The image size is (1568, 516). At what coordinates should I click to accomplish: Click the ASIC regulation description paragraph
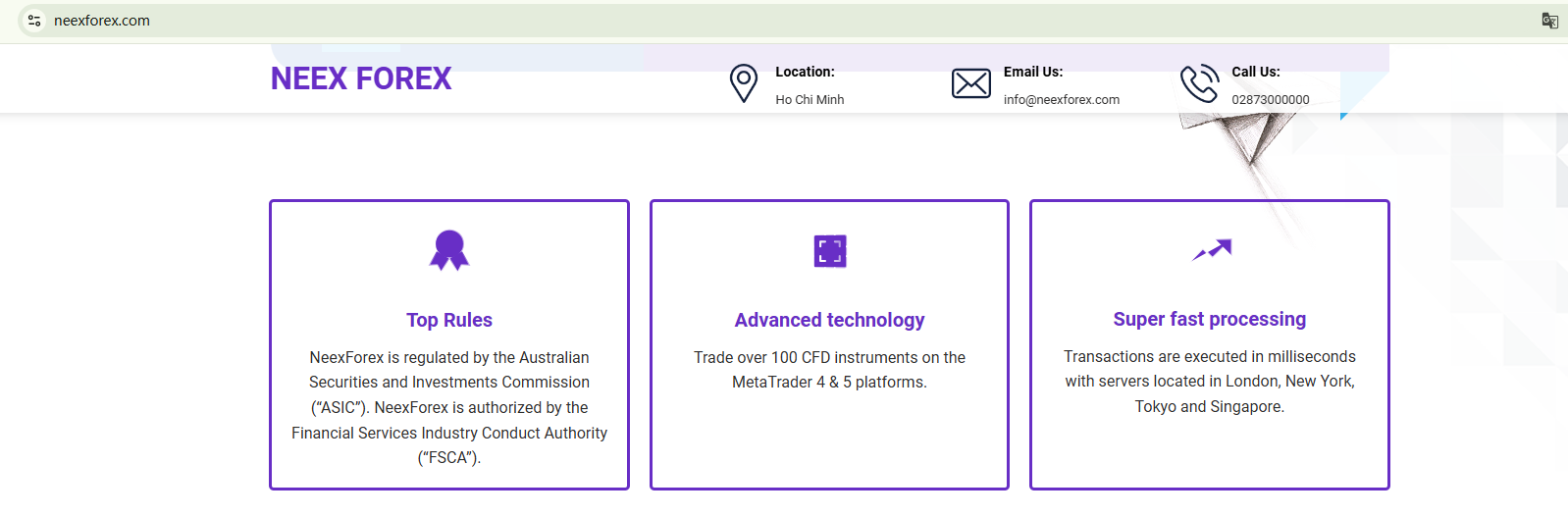coord(449,407)
